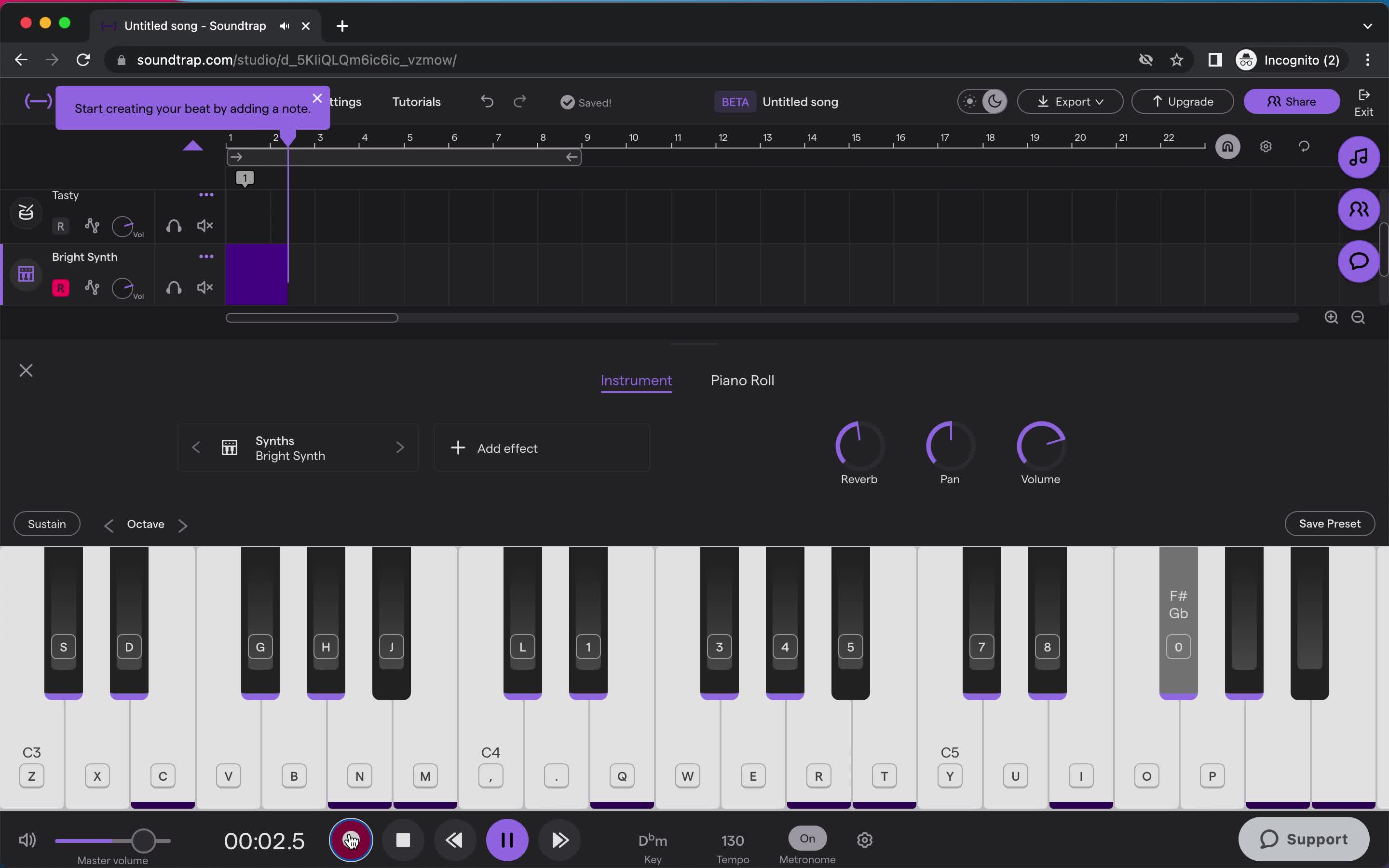Click the Tasty drum track icon
This screenshot has height=868, width=1389.
click(26, 212)
